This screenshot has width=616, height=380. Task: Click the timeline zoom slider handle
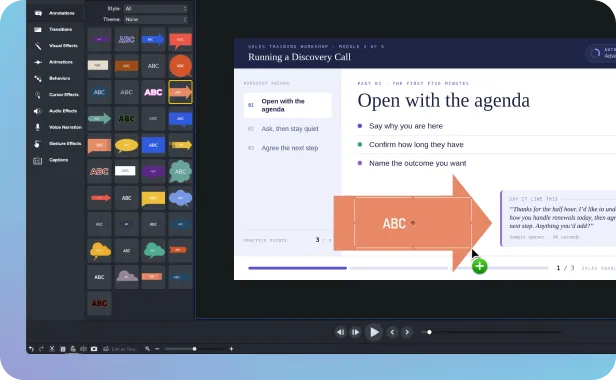[x=194, y=349]
